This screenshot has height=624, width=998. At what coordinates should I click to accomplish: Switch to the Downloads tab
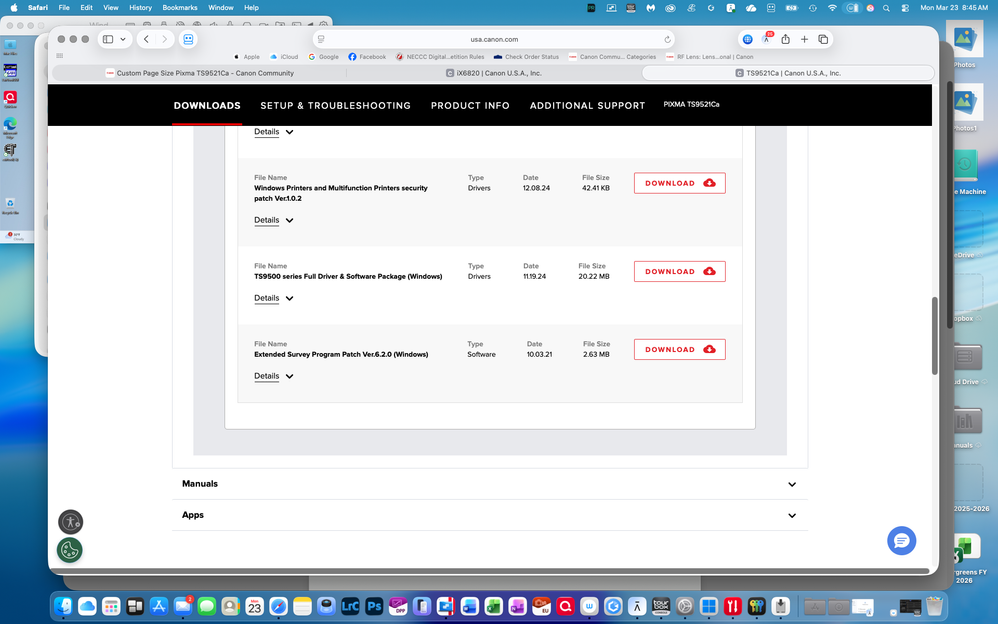207,106
